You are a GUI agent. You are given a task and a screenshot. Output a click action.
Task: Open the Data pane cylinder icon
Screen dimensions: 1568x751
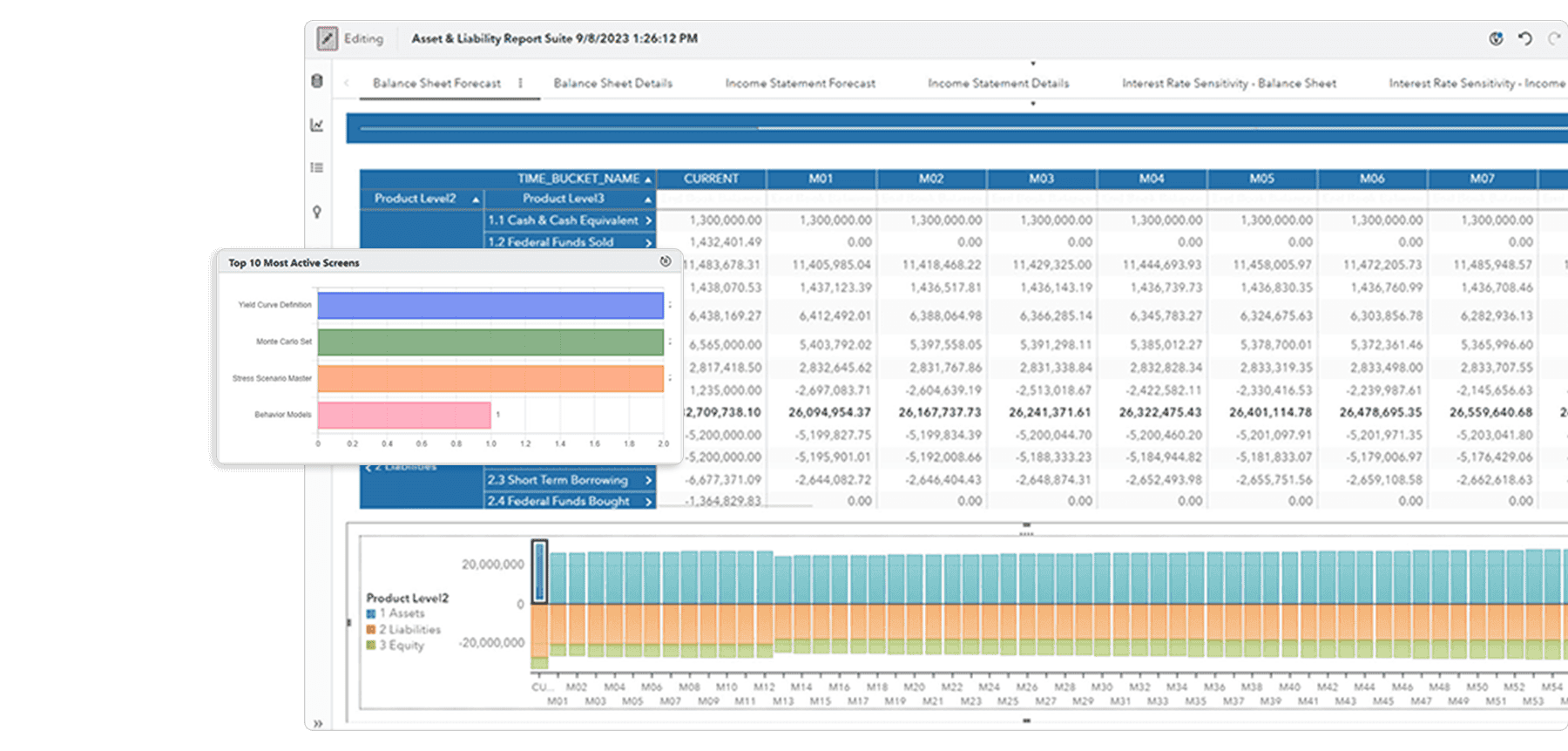(317, 81)
